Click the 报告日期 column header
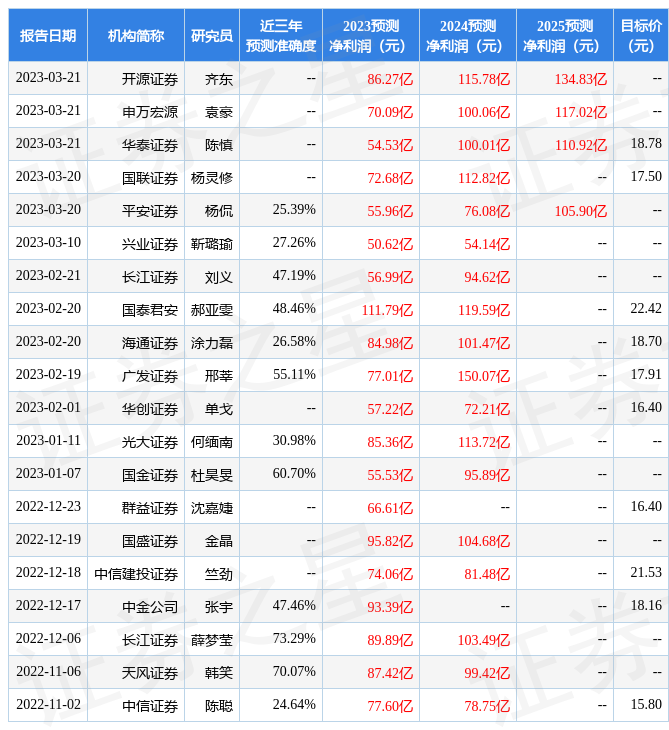Image resolution: width=669 pixels, height=730 pixels. 48,35
